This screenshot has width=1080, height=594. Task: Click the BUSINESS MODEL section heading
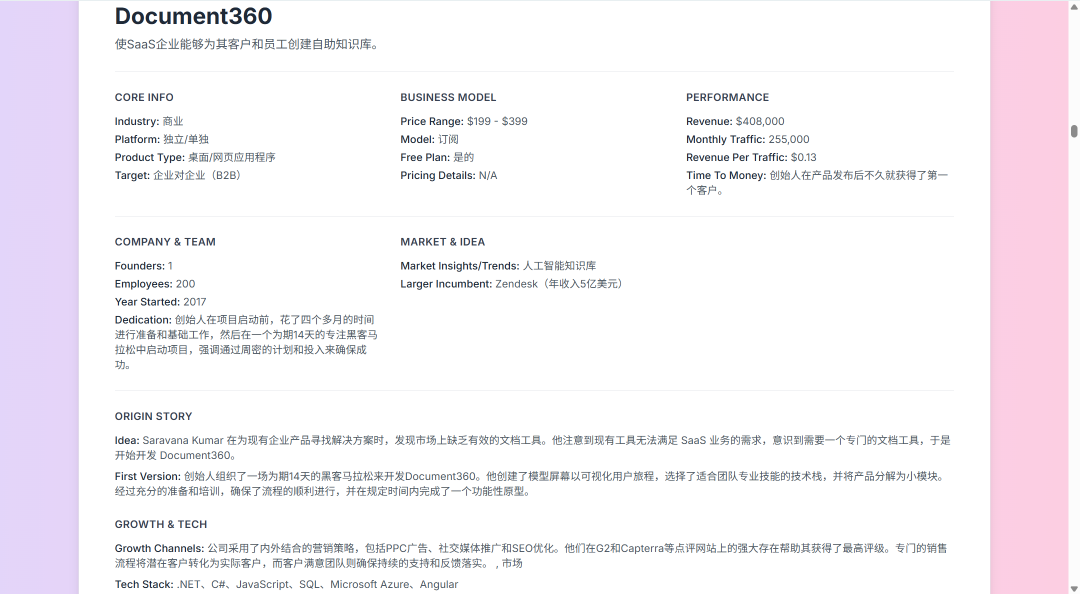pos(448,97)
